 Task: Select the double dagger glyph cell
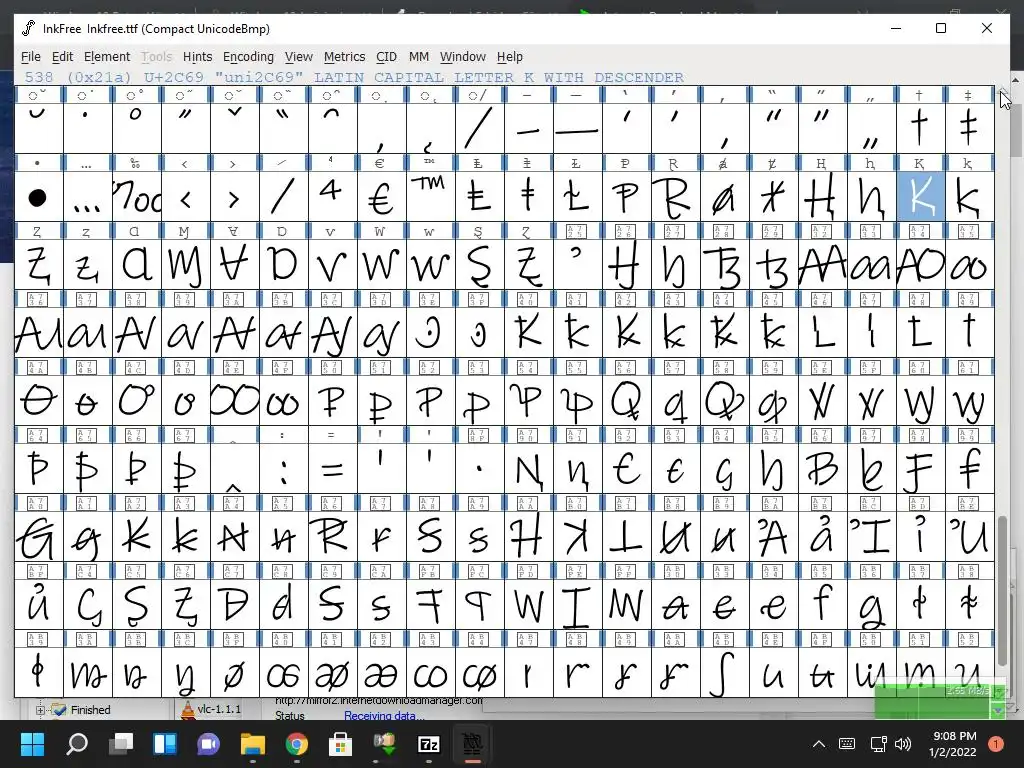(969, 128)
